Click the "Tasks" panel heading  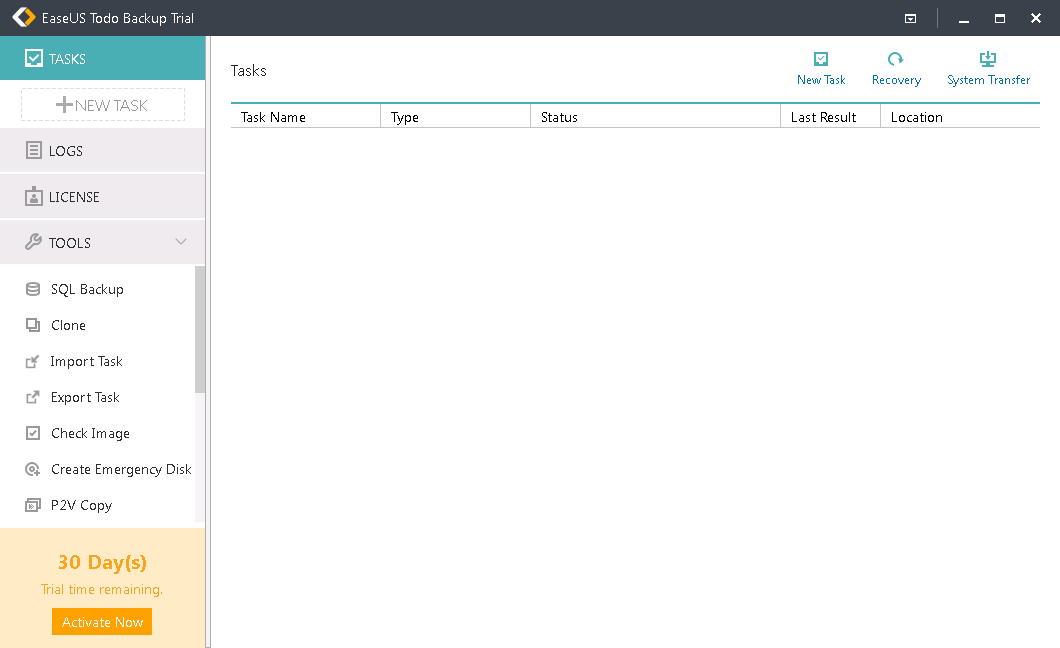tap(249, 70)
